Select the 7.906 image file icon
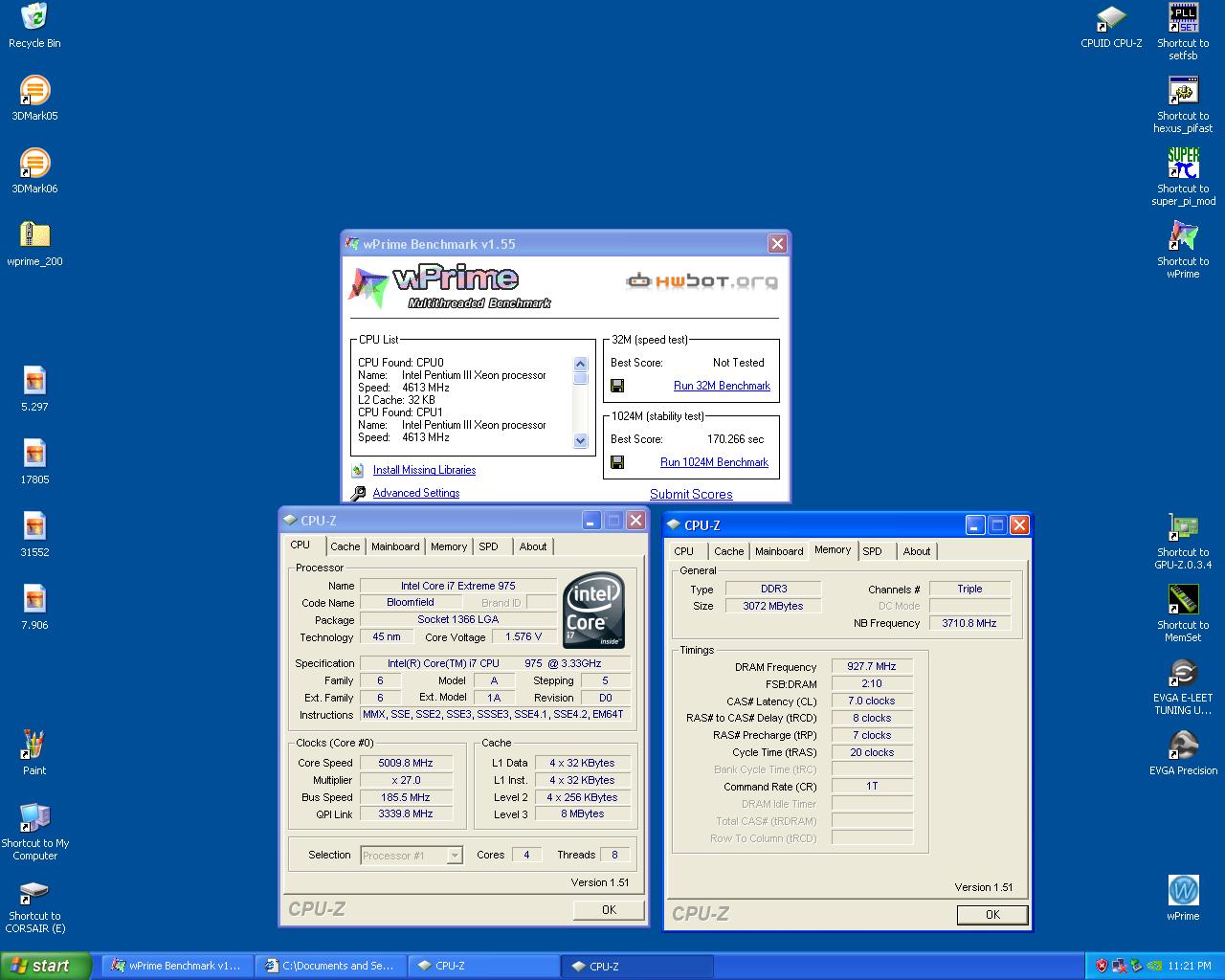This screenshot has height=980, width=1225. (34, 608)
